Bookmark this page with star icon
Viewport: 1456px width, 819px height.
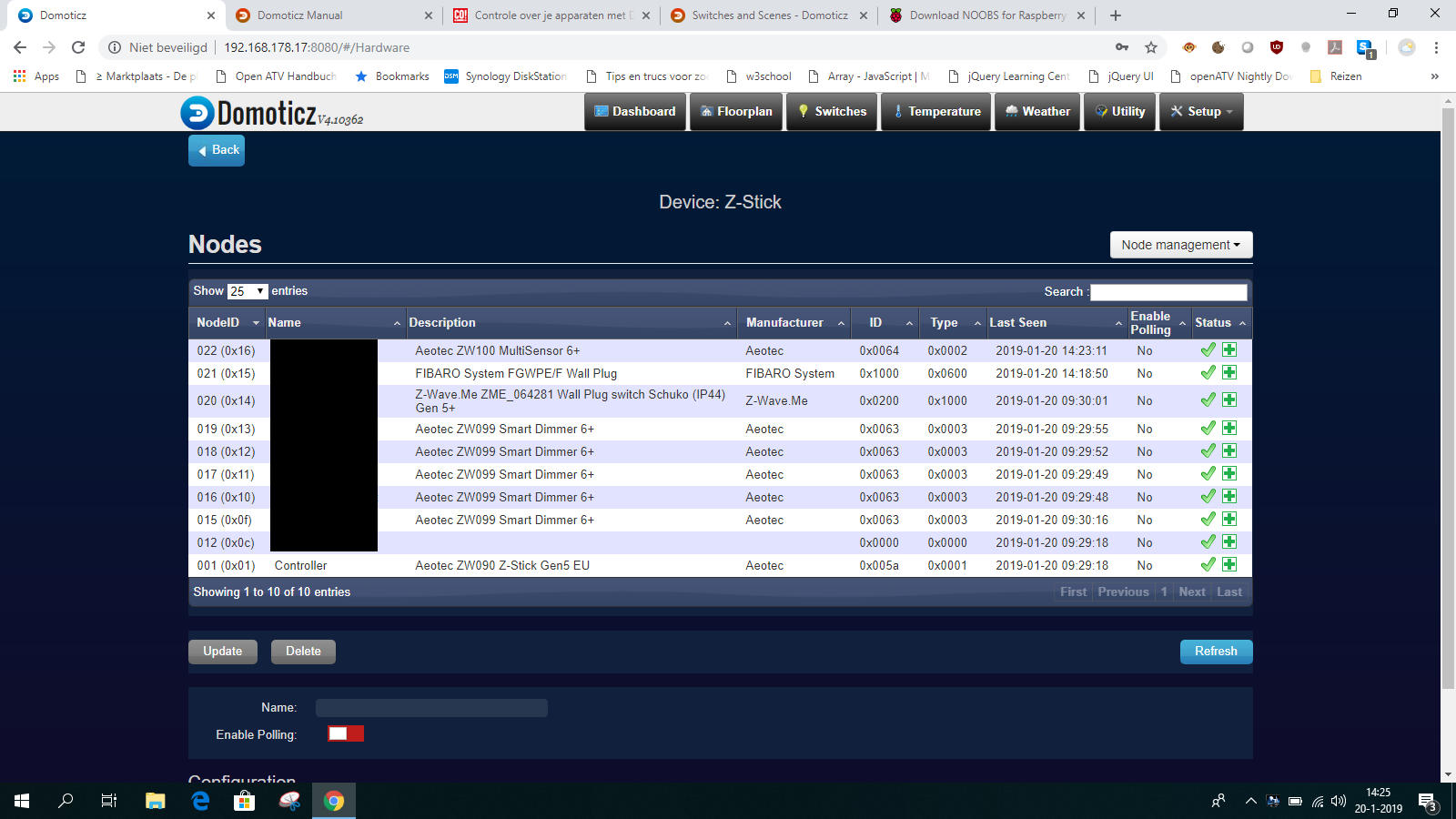[x=1151, y=47]
